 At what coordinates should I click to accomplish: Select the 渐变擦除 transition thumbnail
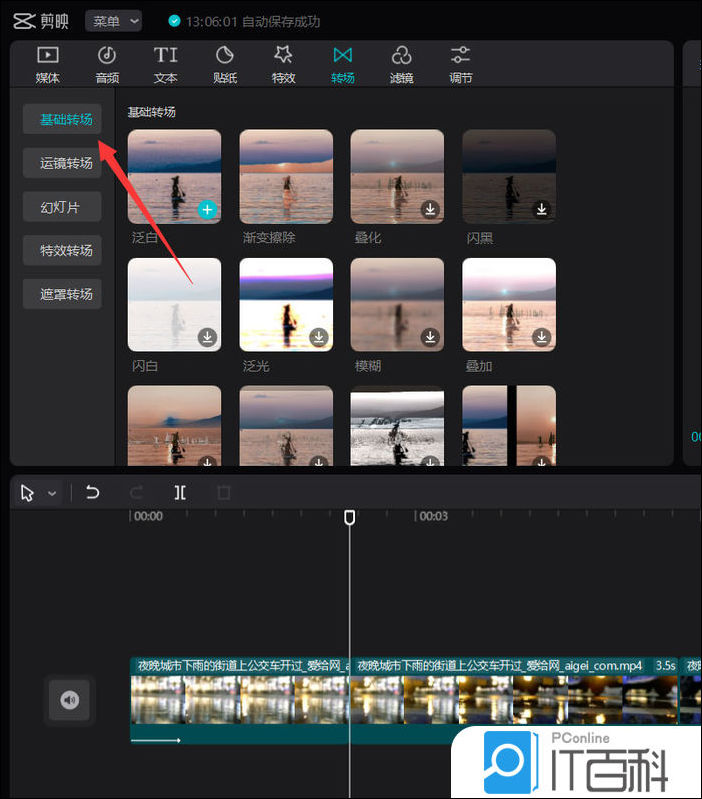tap(286, 176)
